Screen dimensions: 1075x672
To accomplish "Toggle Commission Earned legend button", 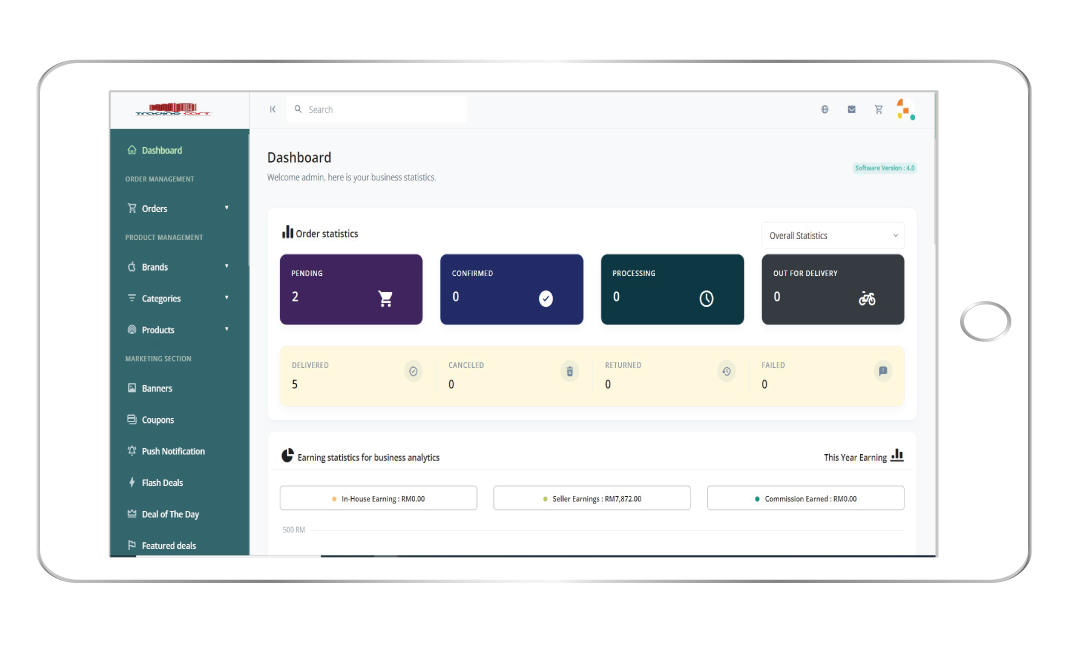I will [805, 498].
